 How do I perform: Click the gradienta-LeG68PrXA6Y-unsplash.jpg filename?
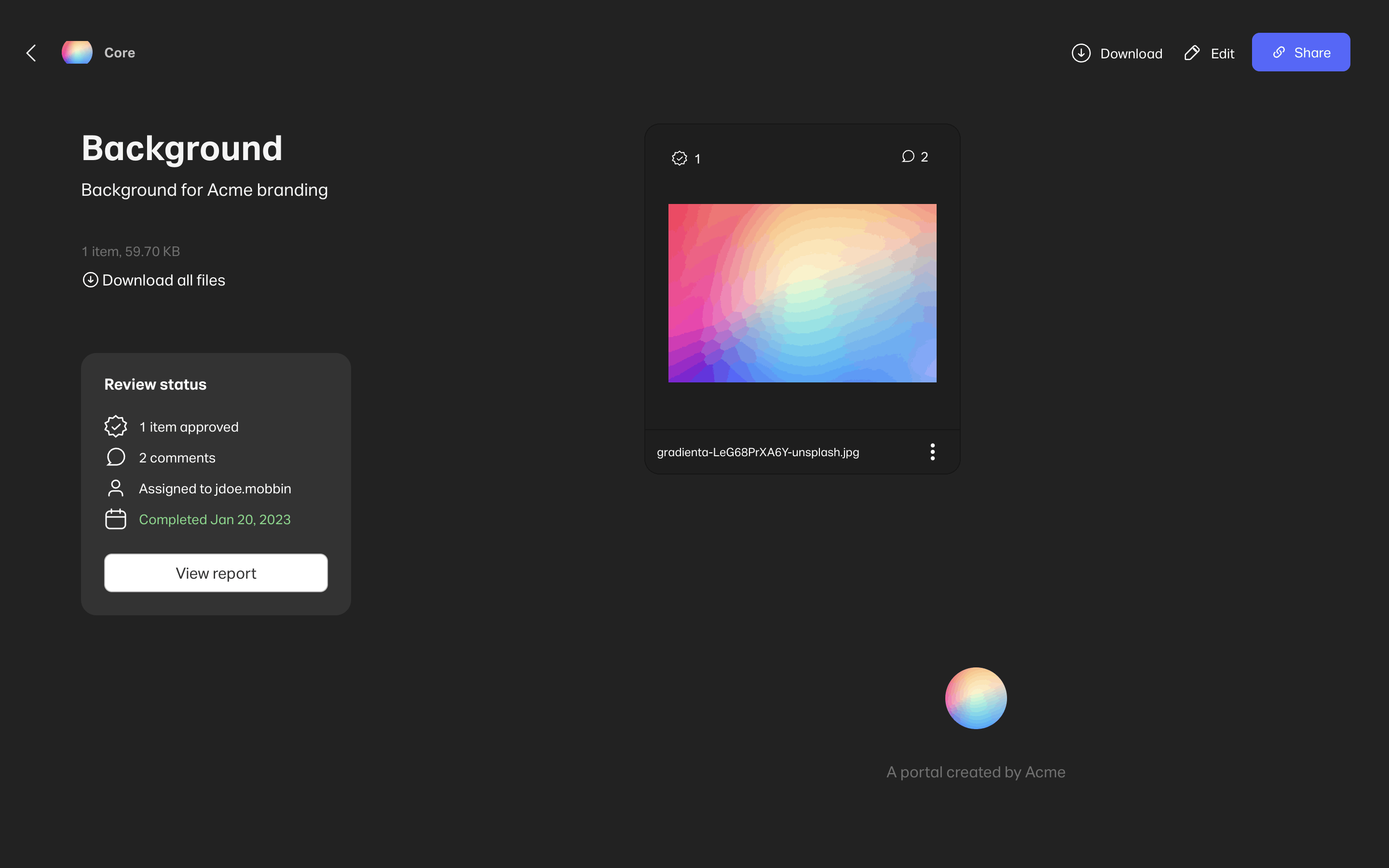click(758, 452)
